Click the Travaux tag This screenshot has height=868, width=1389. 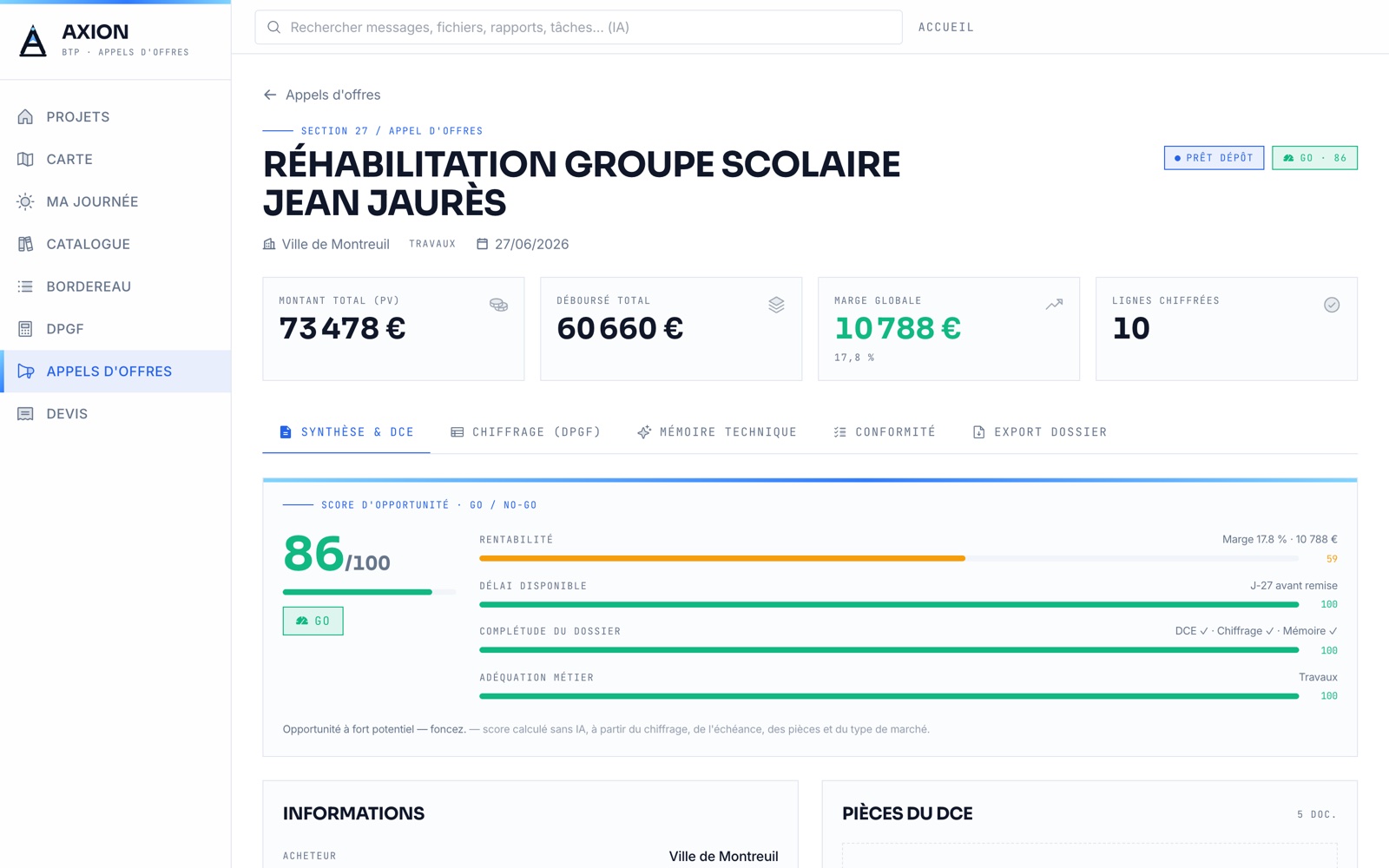(432, 244)
